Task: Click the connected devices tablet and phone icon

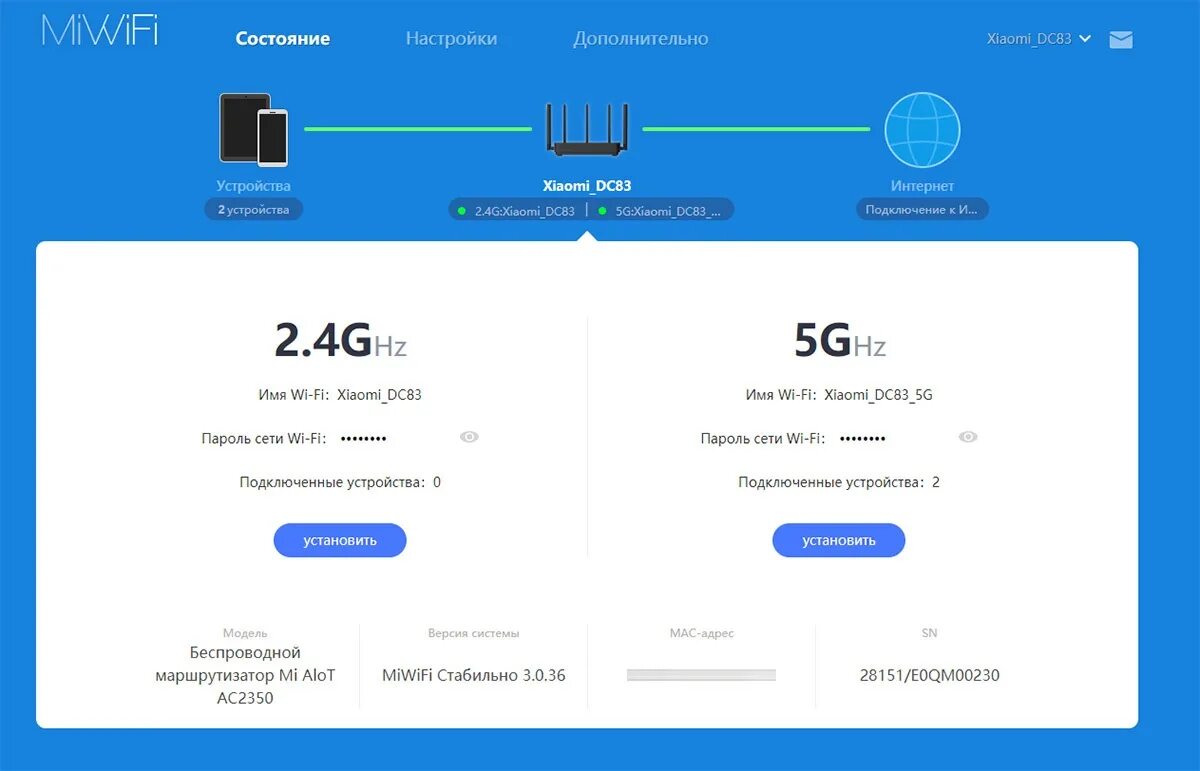Action: pos(254,129)
